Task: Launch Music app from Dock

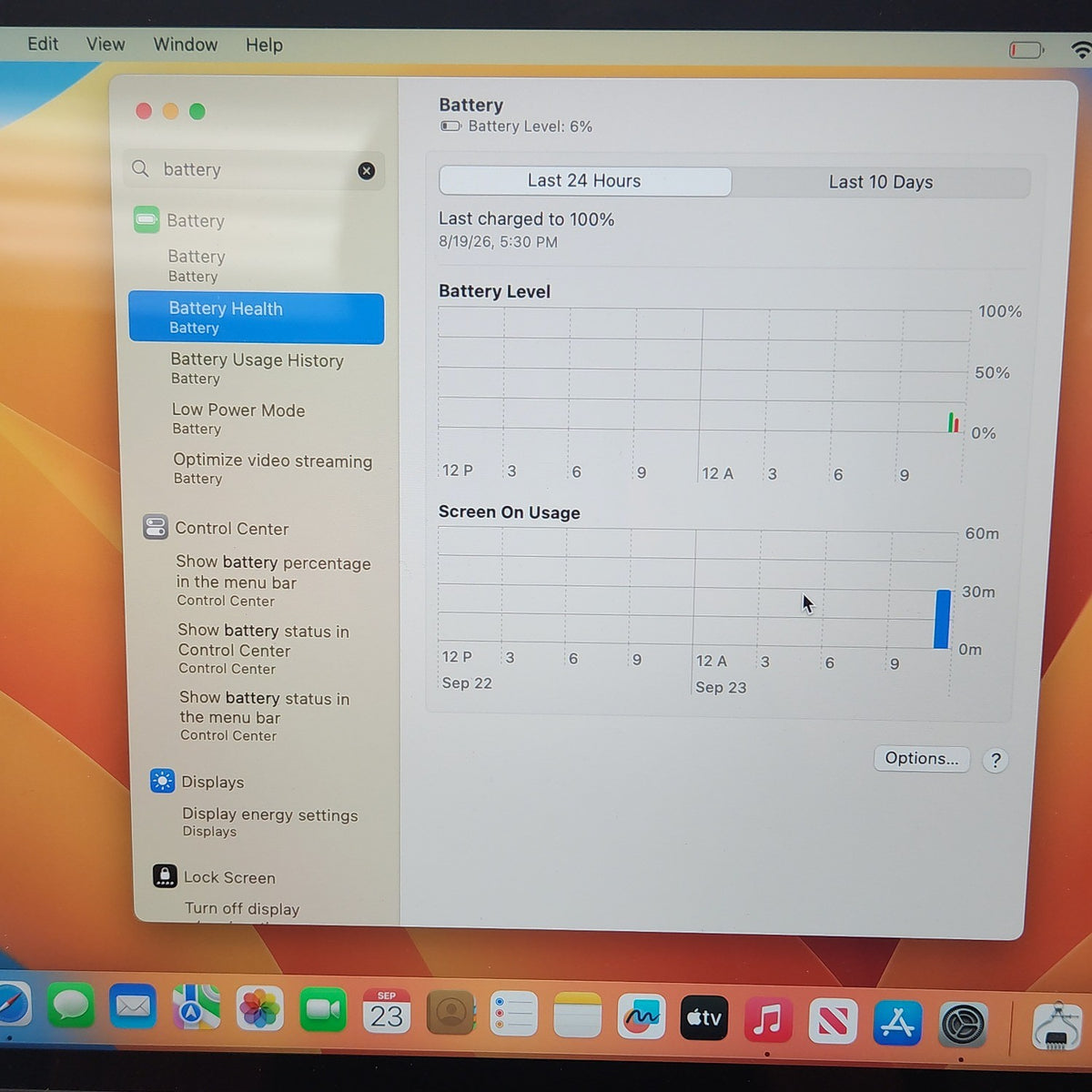Action: pyautogui.click(x=767, y=1019)
